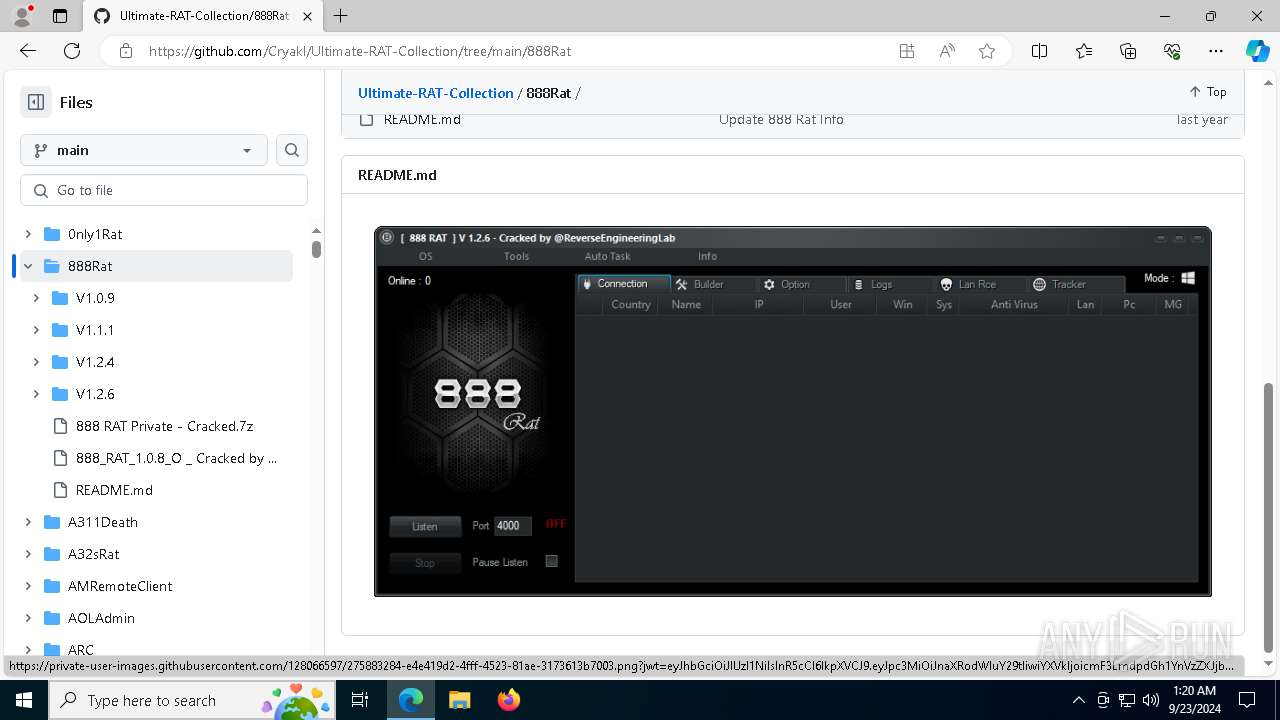This screenshot has height=720, width=1280.
Task: Open the browser profile avatar
Action: pyautogui.click(x=21, y=16)
